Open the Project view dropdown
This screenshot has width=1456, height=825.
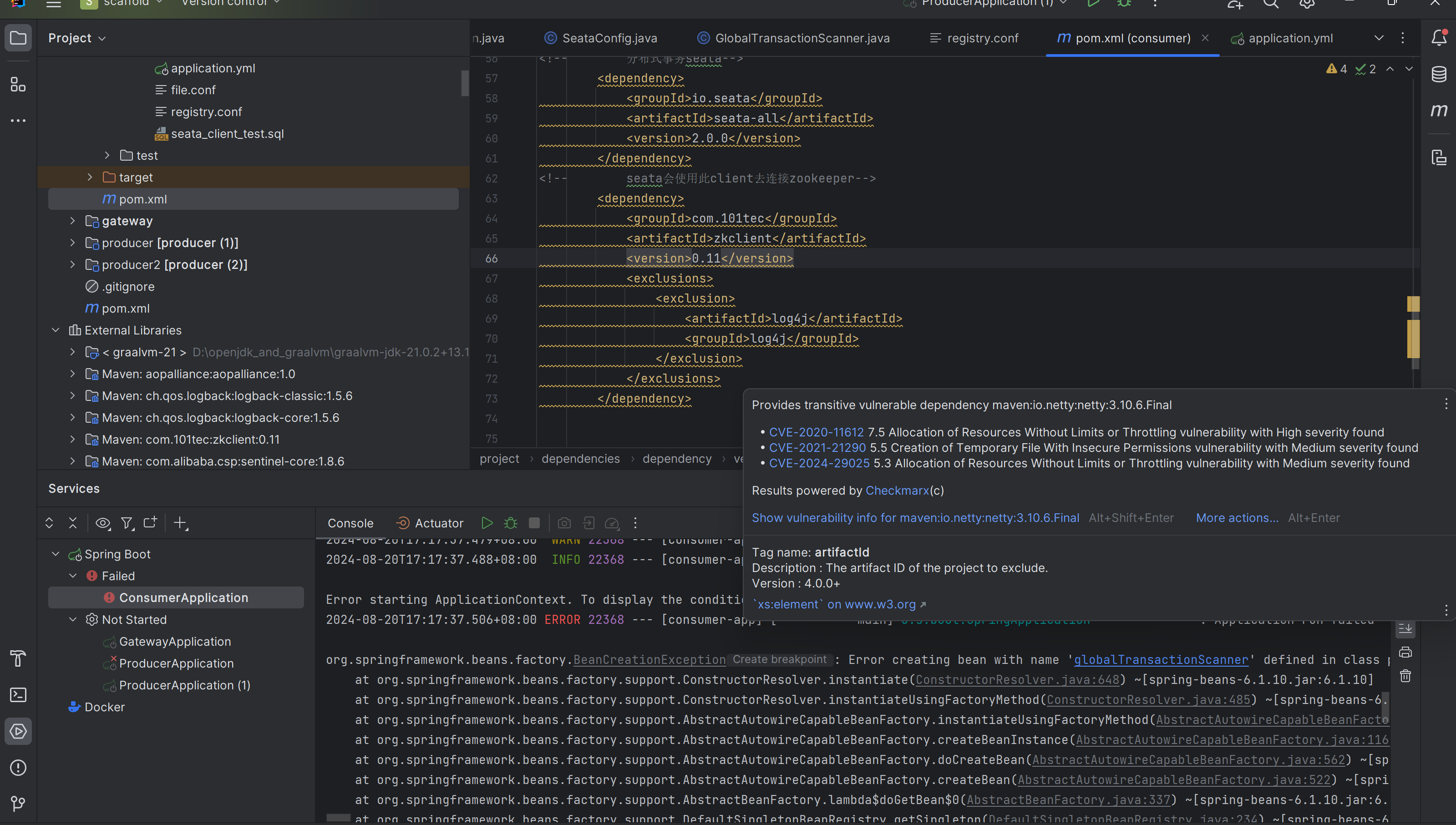[77, 38]
